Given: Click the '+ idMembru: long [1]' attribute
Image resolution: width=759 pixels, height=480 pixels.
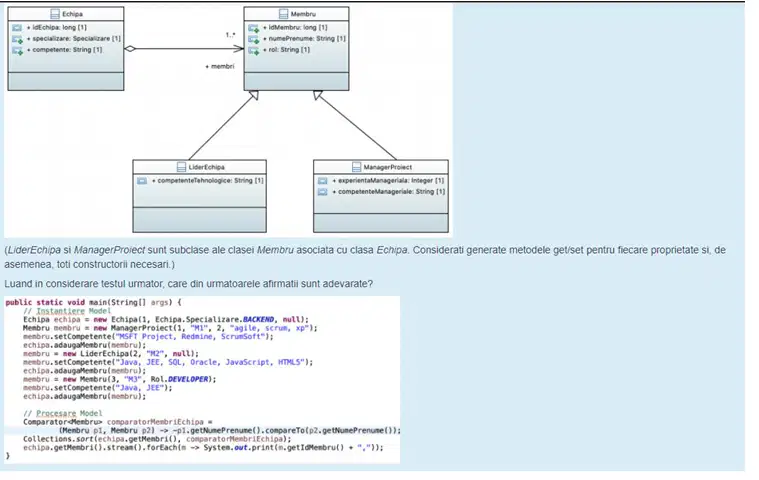Looking at the screenshot, I should 295,28.
